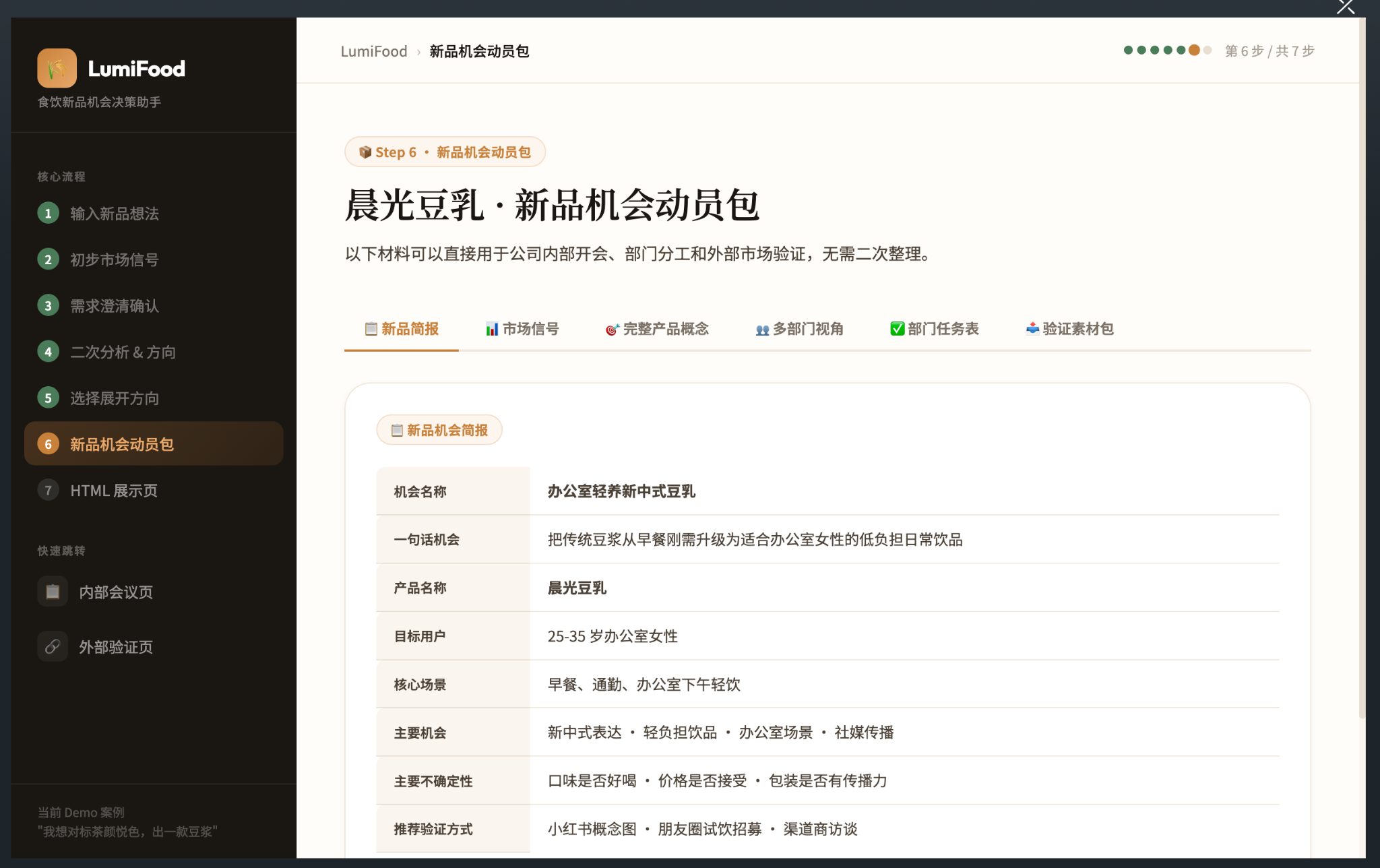Click the clipboard icon beside 内部会议页

tap(53, 592)
